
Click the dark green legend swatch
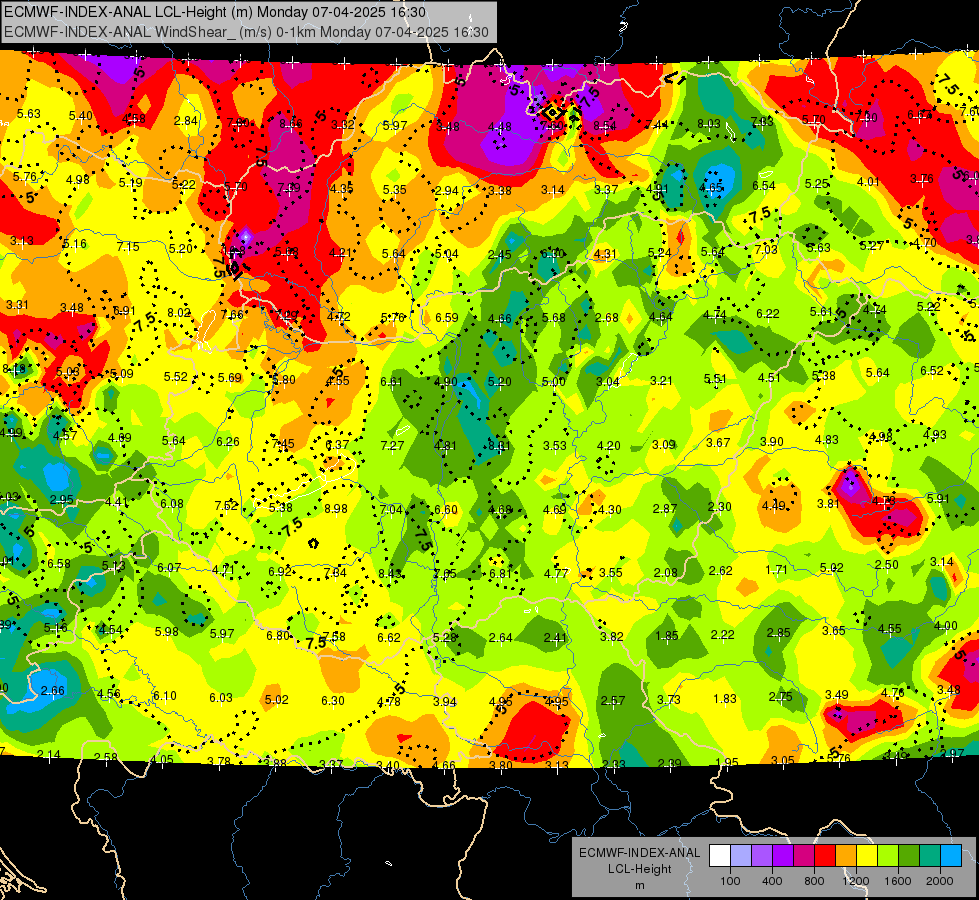point(908,856)
